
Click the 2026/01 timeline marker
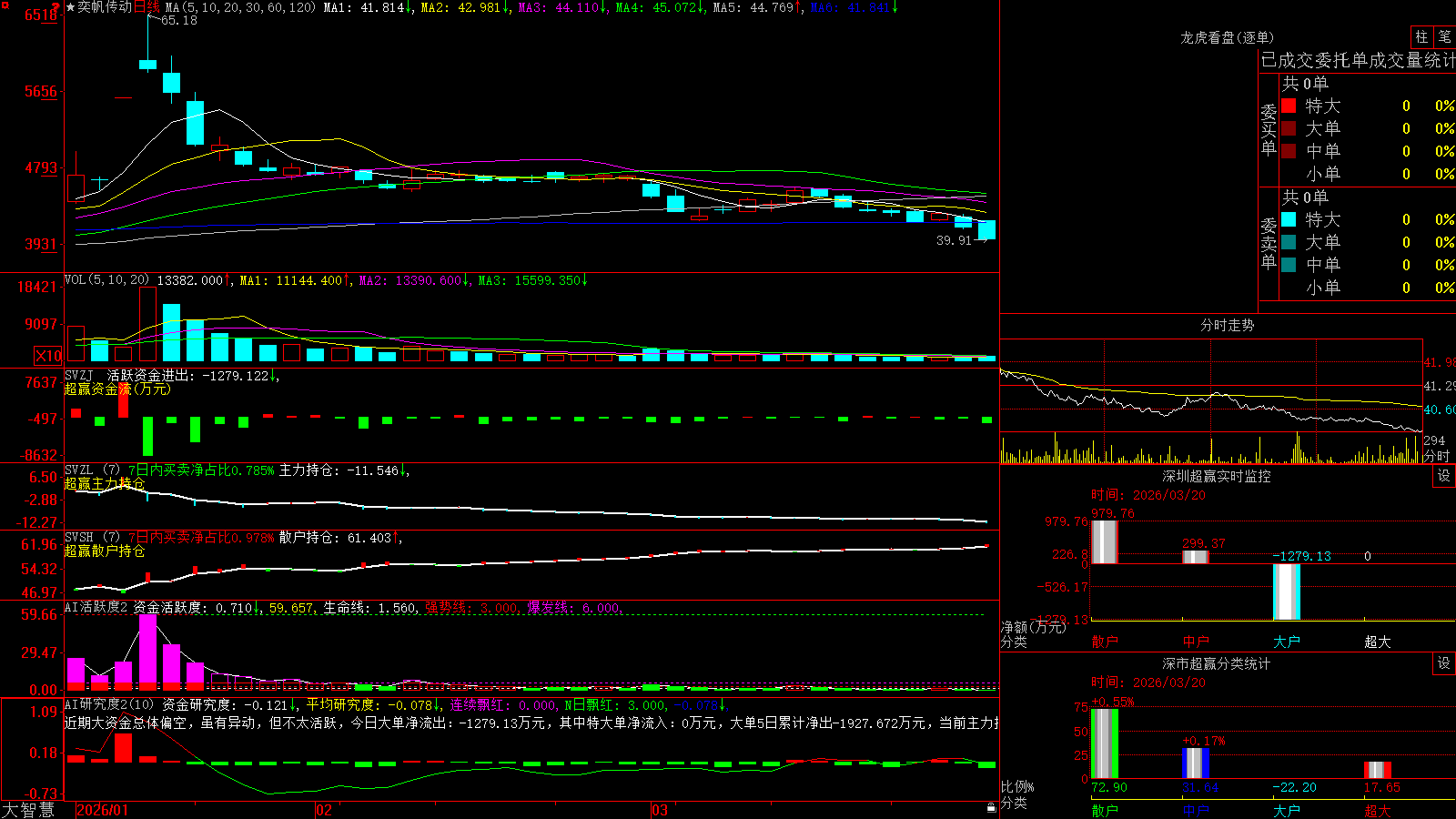coord(103,810)
